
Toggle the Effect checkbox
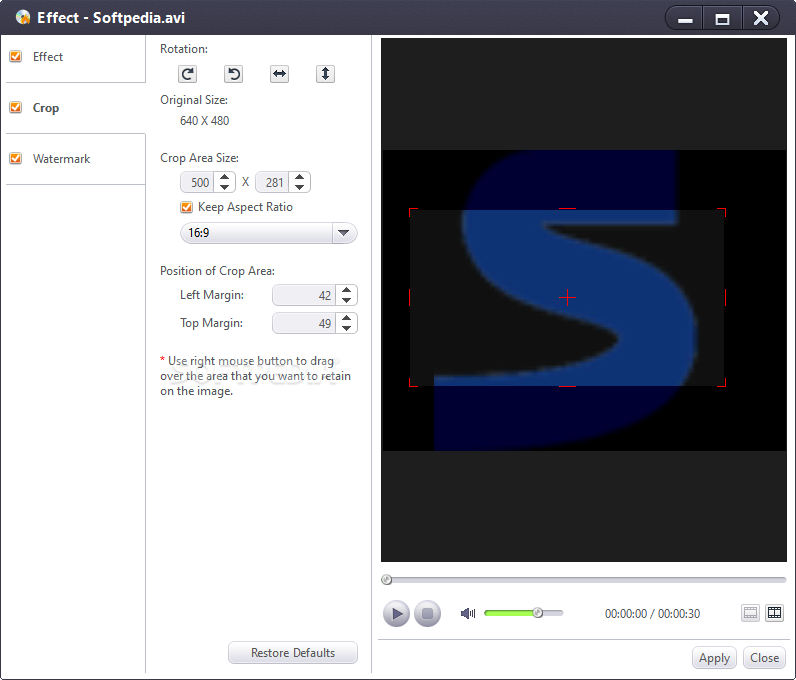coord(16,56)
